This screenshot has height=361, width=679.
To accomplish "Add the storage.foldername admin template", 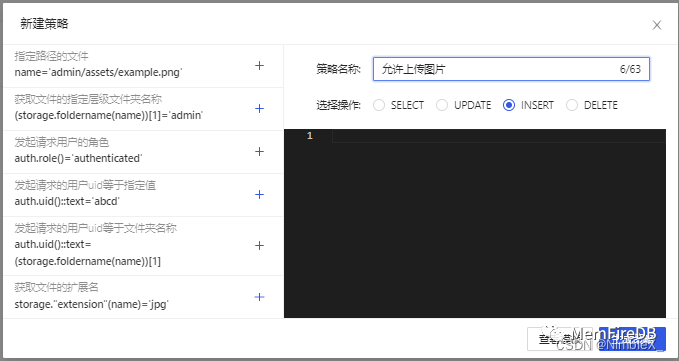I will (x=259, y=109).
